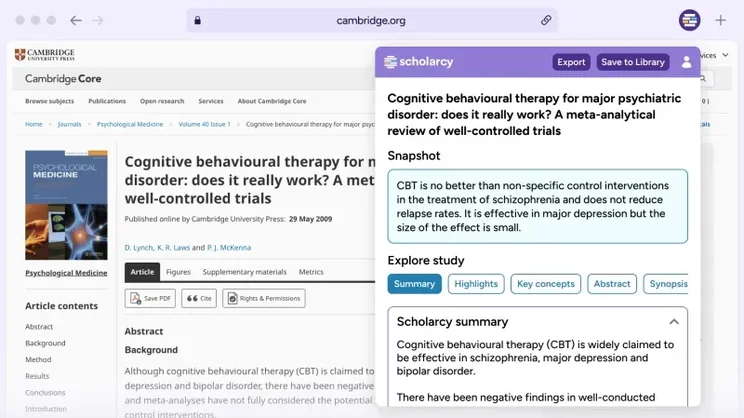Collapse the Scholarcy summary section

(x=674, y=322)
